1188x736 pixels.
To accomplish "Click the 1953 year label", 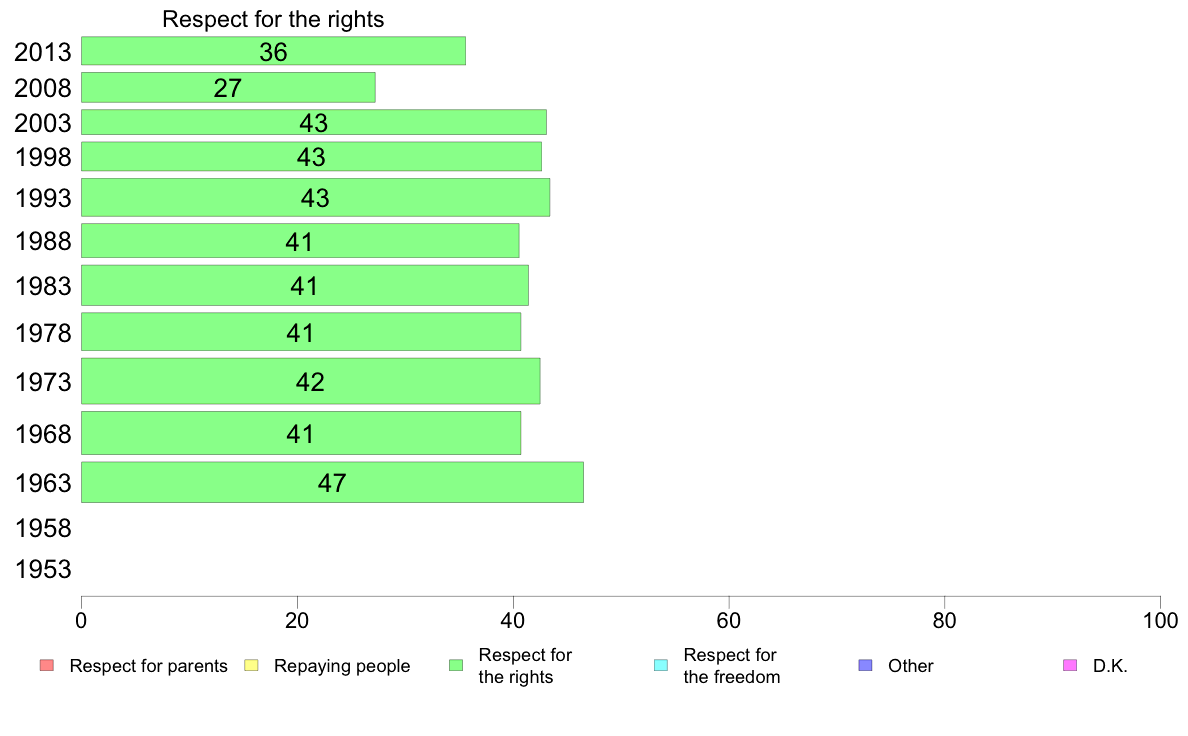I will point(43,569).
